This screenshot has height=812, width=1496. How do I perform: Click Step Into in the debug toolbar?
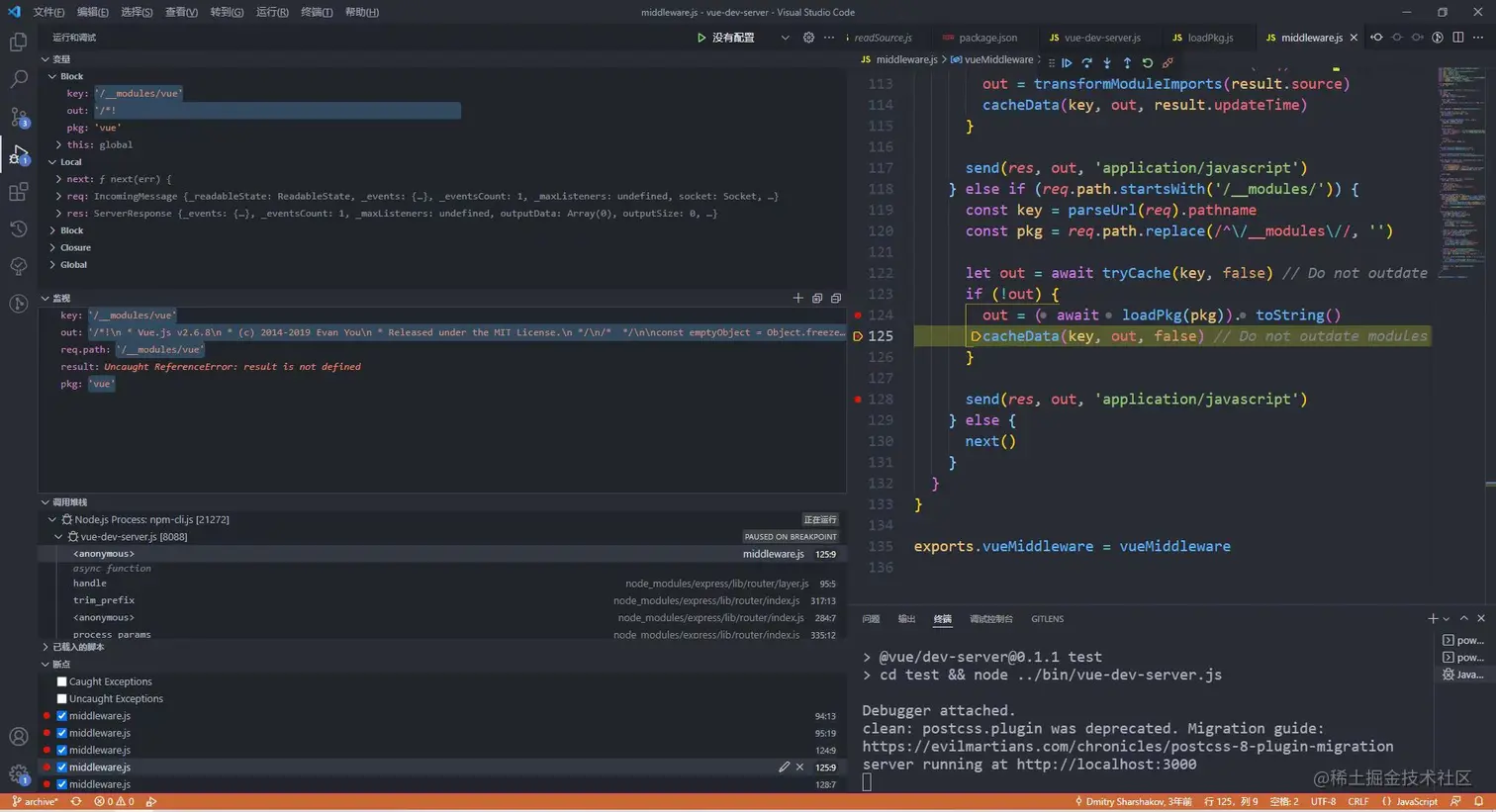click(x=1107, y=62)
